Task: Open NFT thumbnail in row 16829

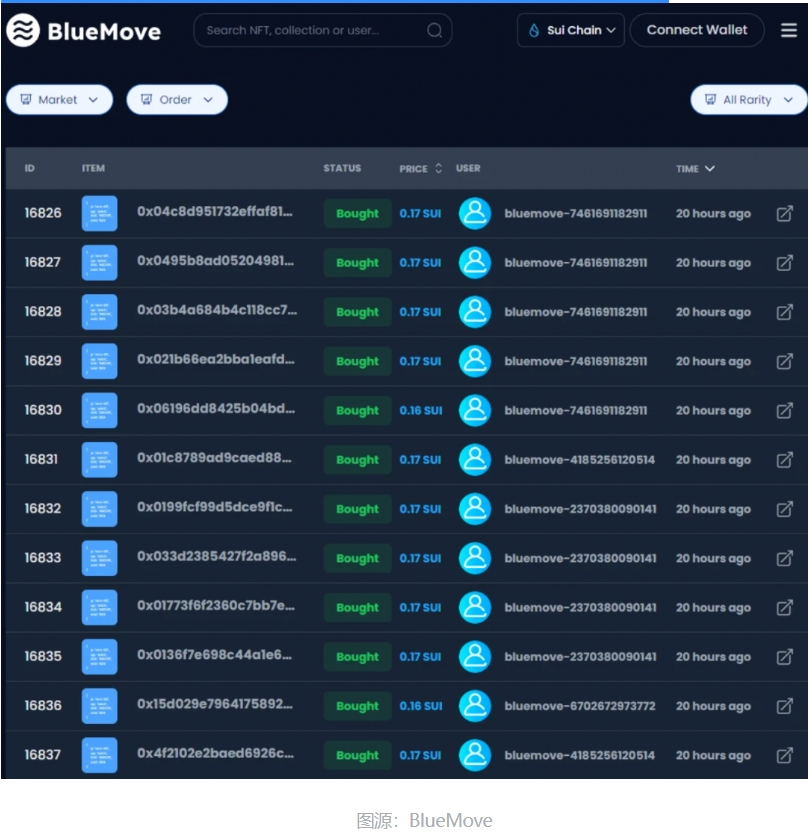Action: (x=100, y=361)
